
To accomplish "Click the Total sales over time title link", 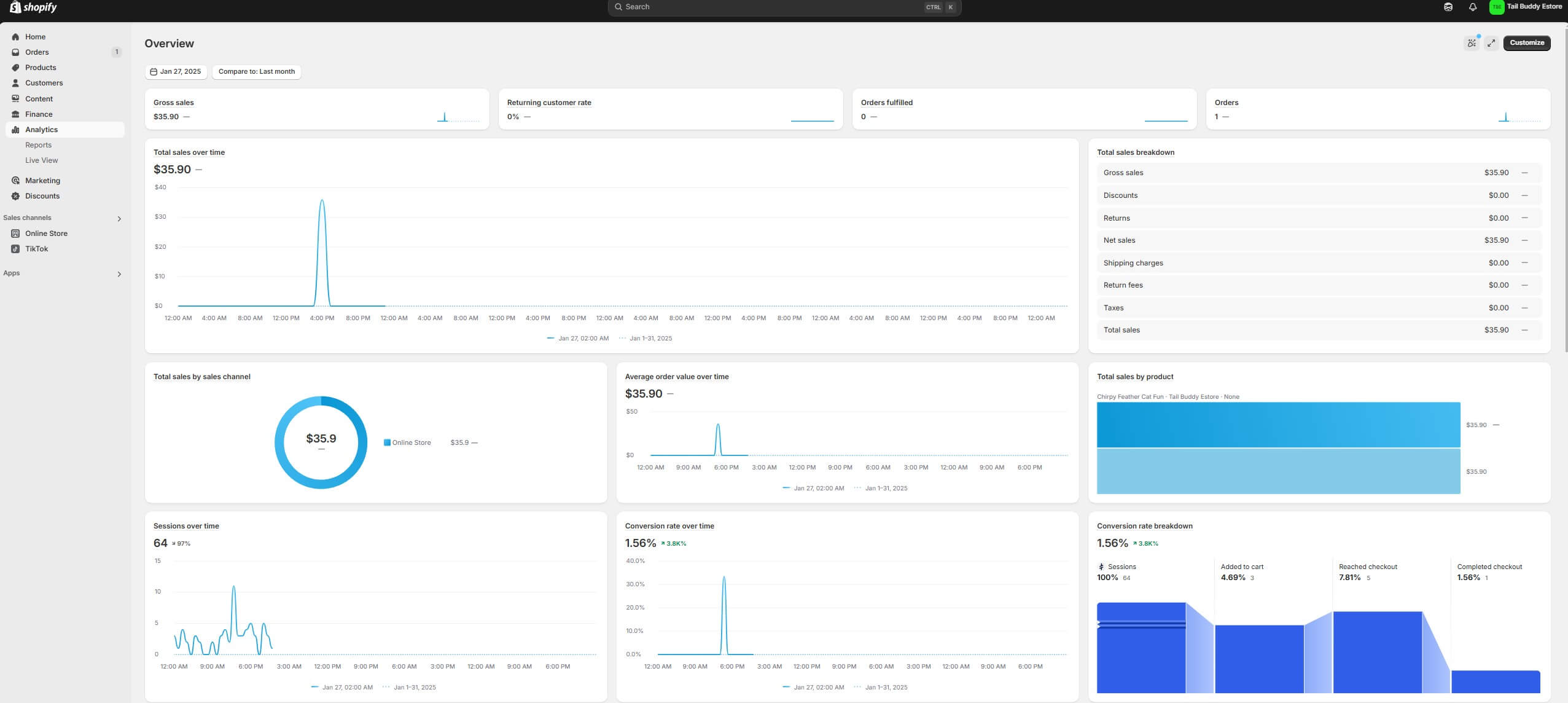I will [x=189, y=152].
